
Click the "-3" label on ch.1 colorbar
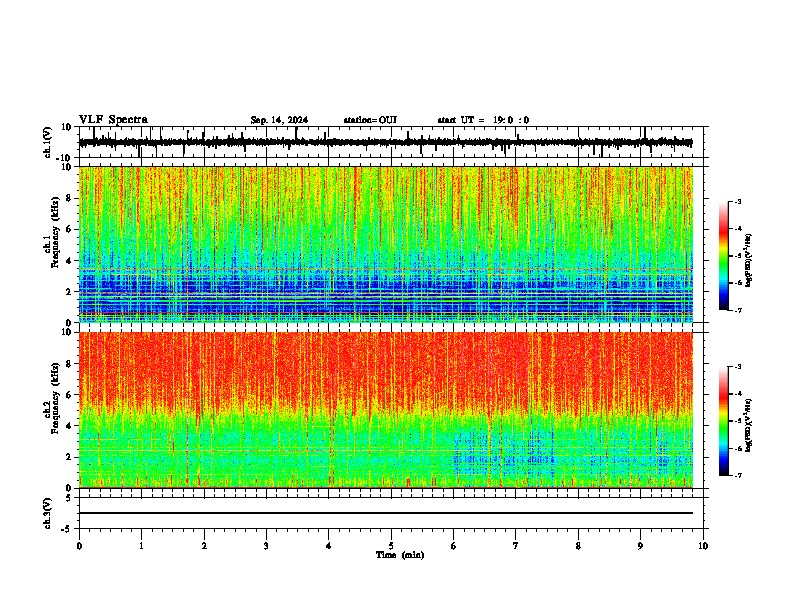737,201
